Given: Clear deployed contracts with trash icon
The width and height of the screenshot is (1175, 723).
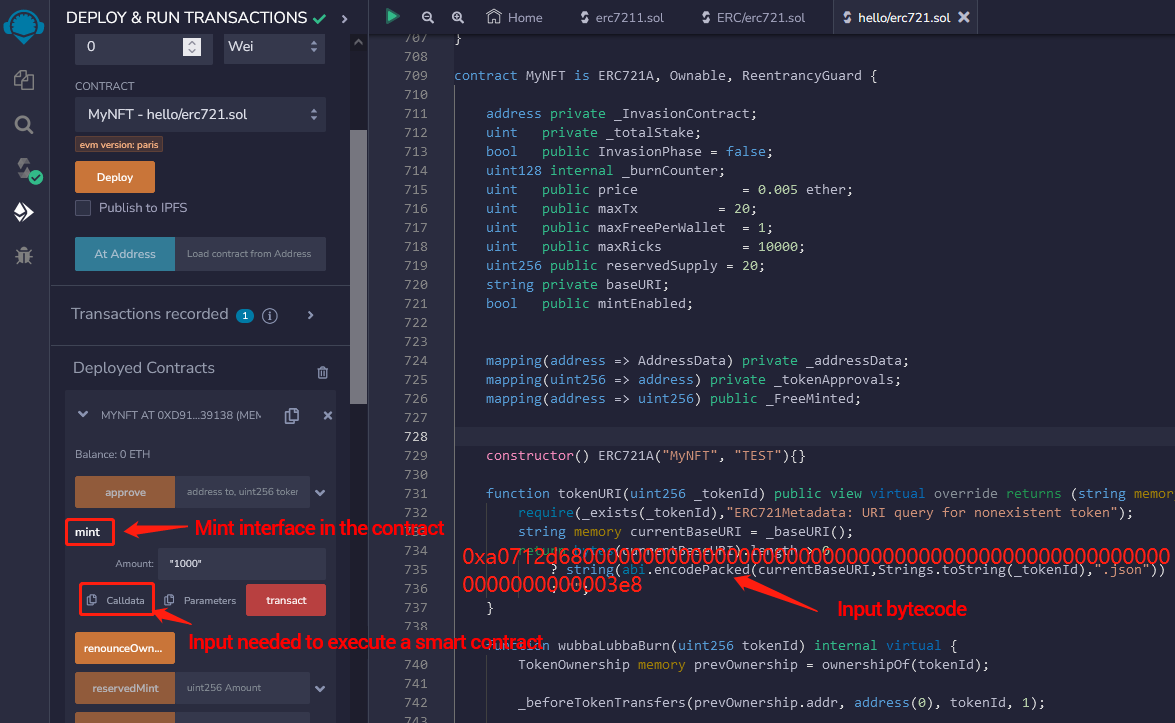Looking at the screenshot, I should pos(322,372).
